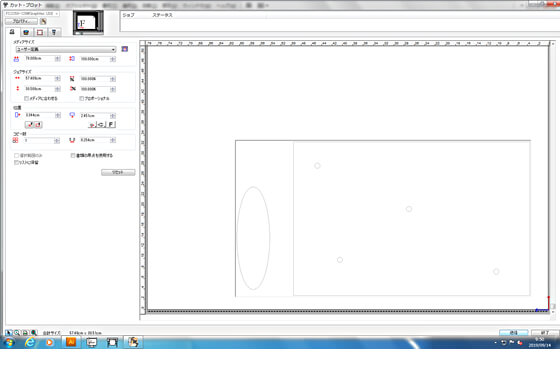The height and width of the screenshot is (380, 560).
Task: Click the pointer select tool in bottom toolbar
Action: coord(9,332)
